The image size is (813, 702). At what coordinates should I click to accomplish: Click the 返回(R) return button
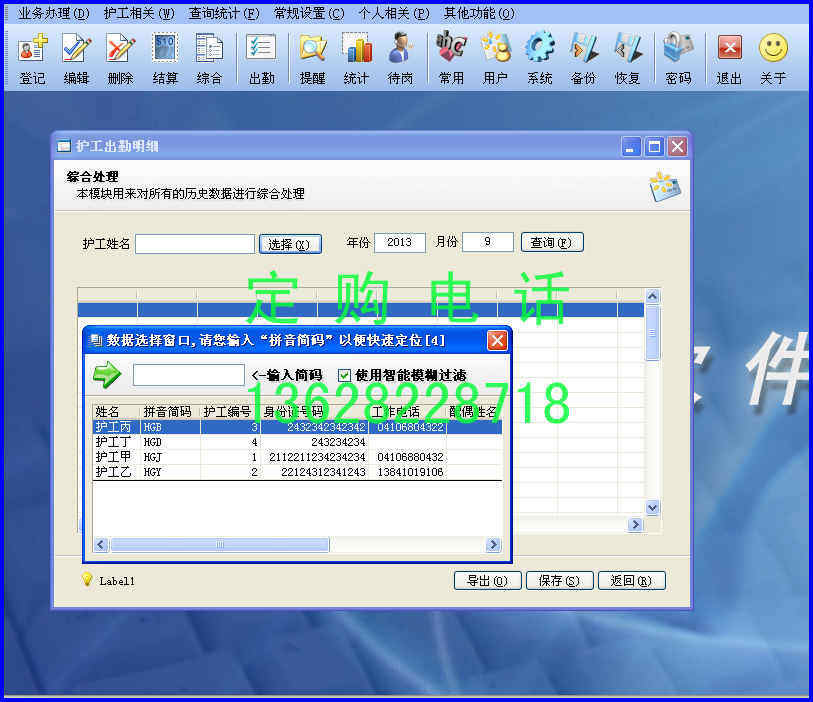pyautogui.click(x=632, y=581)
